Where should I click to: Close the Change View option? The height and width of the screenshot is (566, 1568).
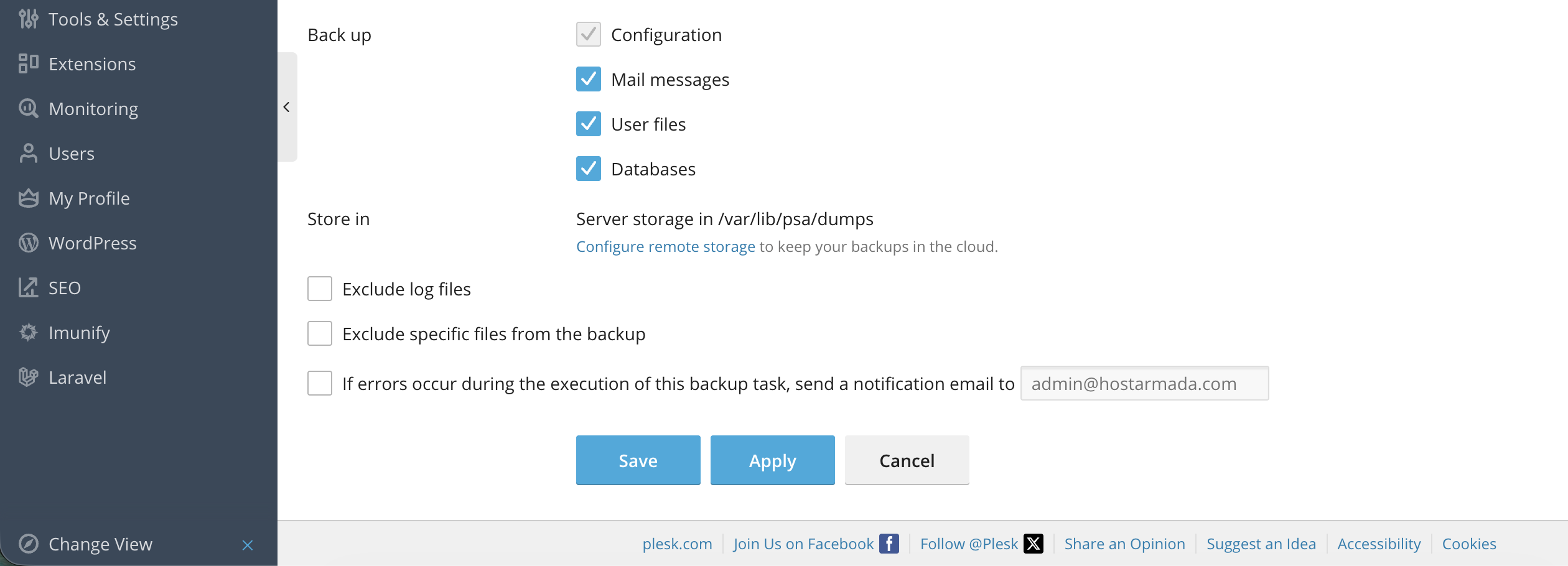click(248, 545)
